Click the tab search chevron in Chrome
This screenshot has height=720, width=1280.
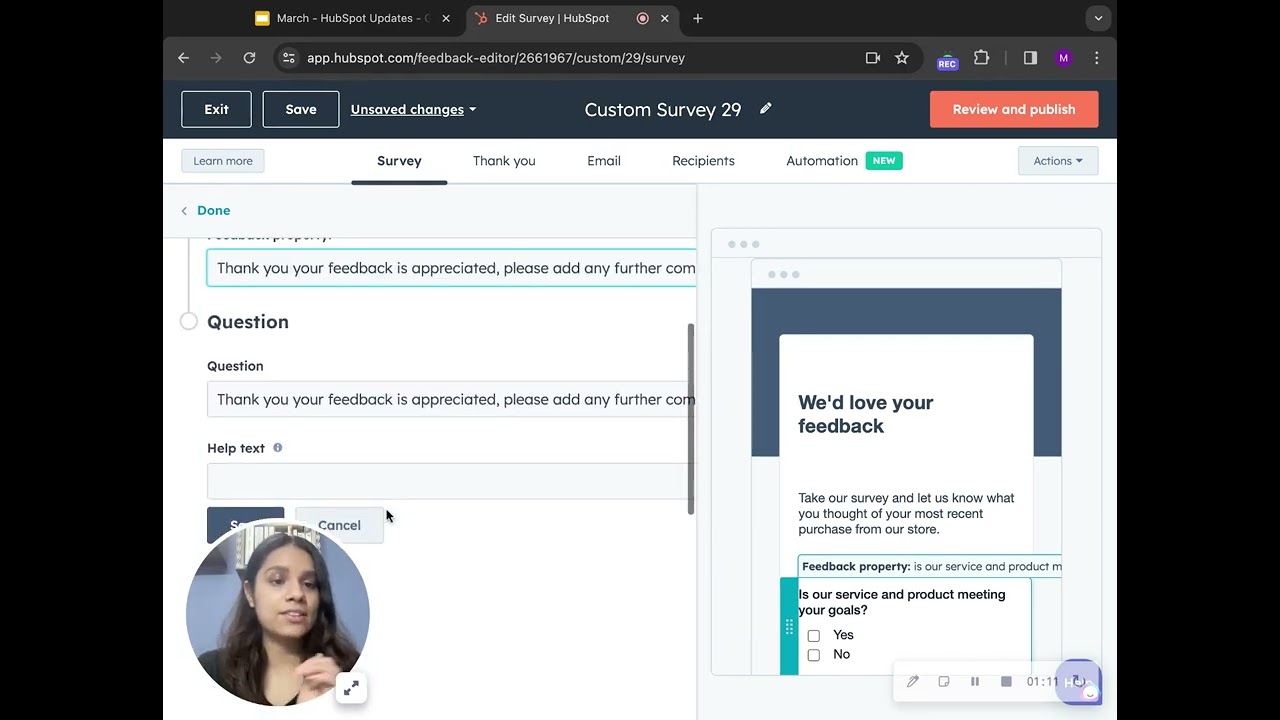coord(1098,18)
